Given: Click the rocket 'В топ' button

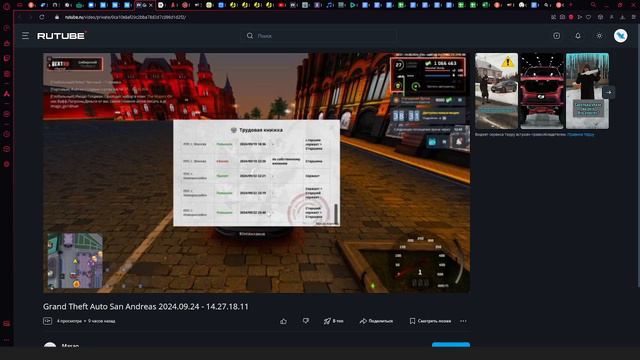Looking at the screenshot, I should [x=333, y=321].
